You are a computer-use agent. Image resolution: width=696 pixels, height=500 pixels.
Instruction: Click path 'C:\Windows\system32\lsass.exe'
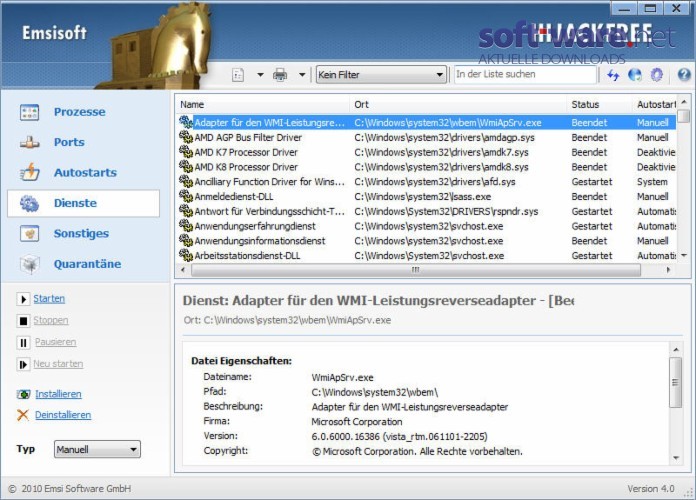click(x=422, y=197)
